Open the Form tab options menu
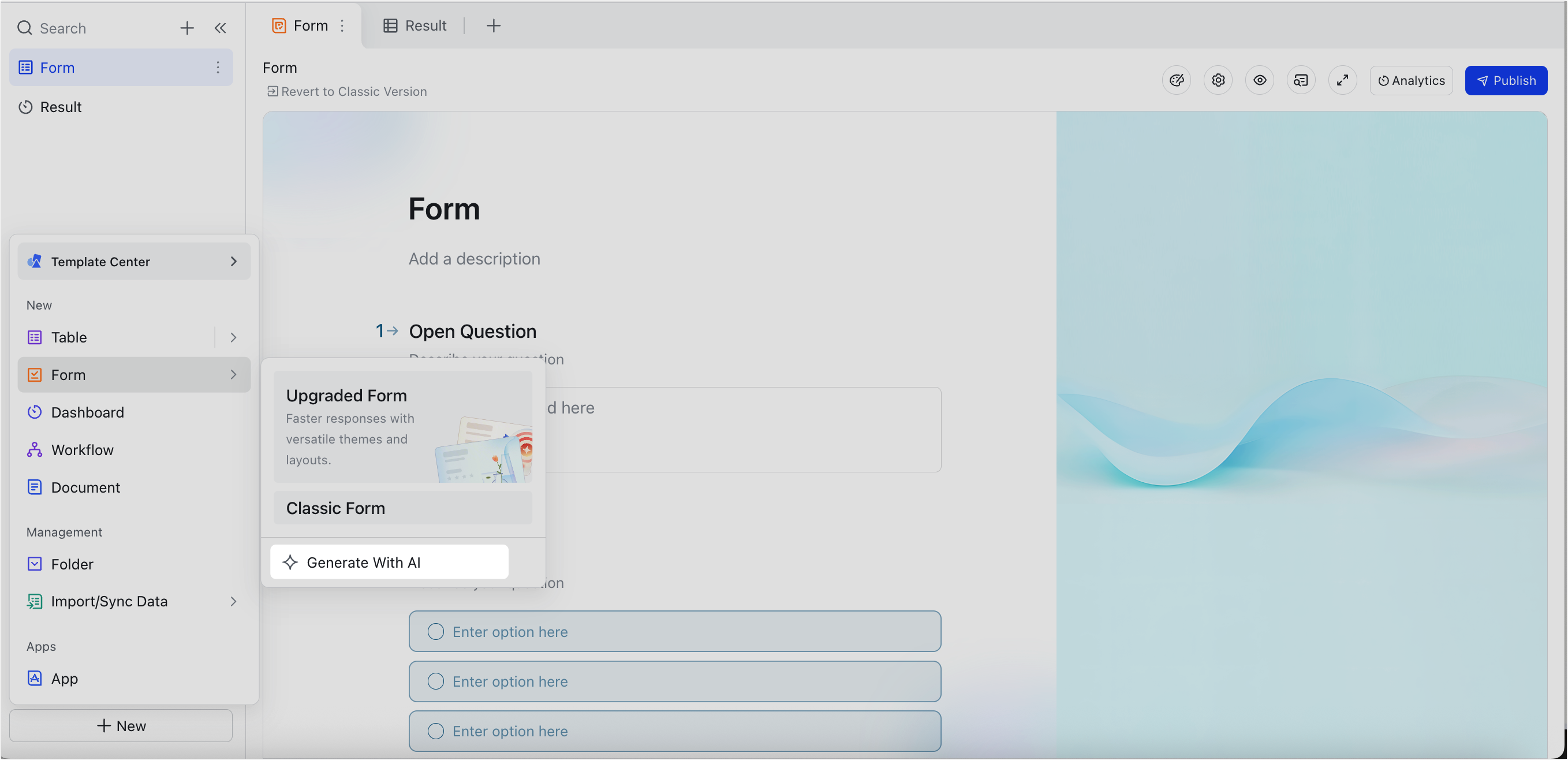 click(x=342, y=25)
